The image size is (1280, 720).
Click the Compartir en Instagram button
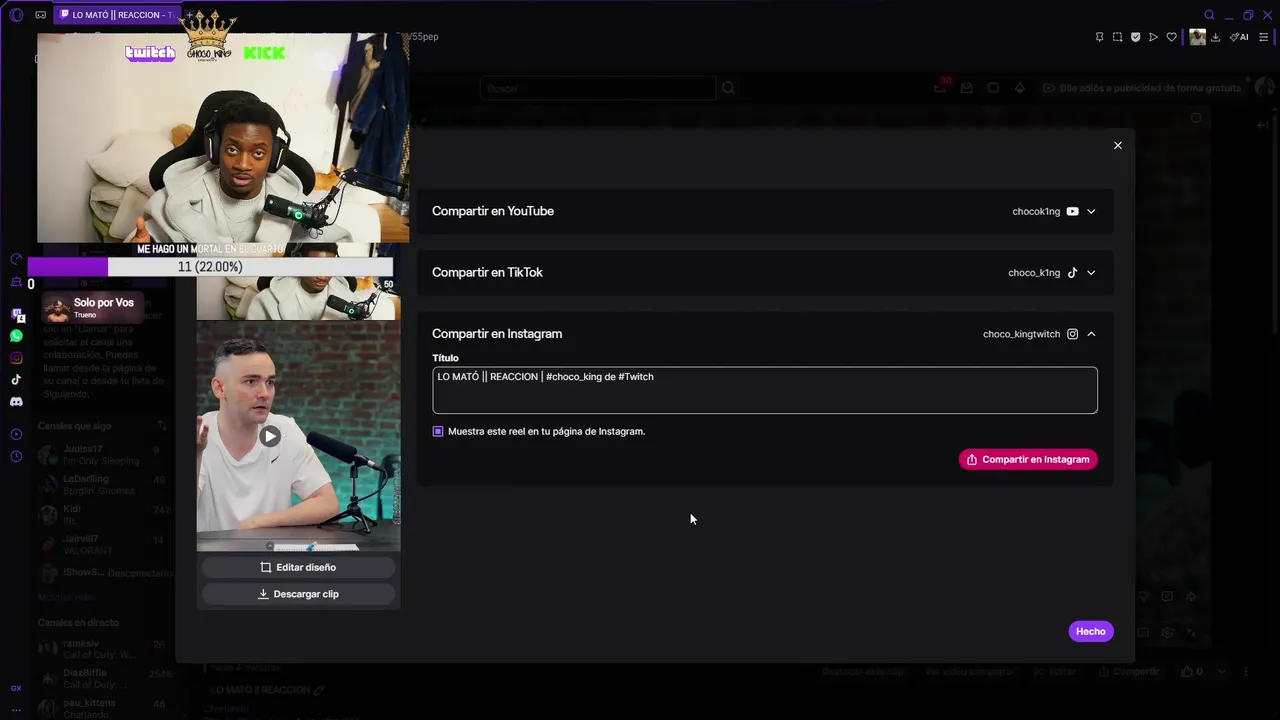[x=1028, y=459]
